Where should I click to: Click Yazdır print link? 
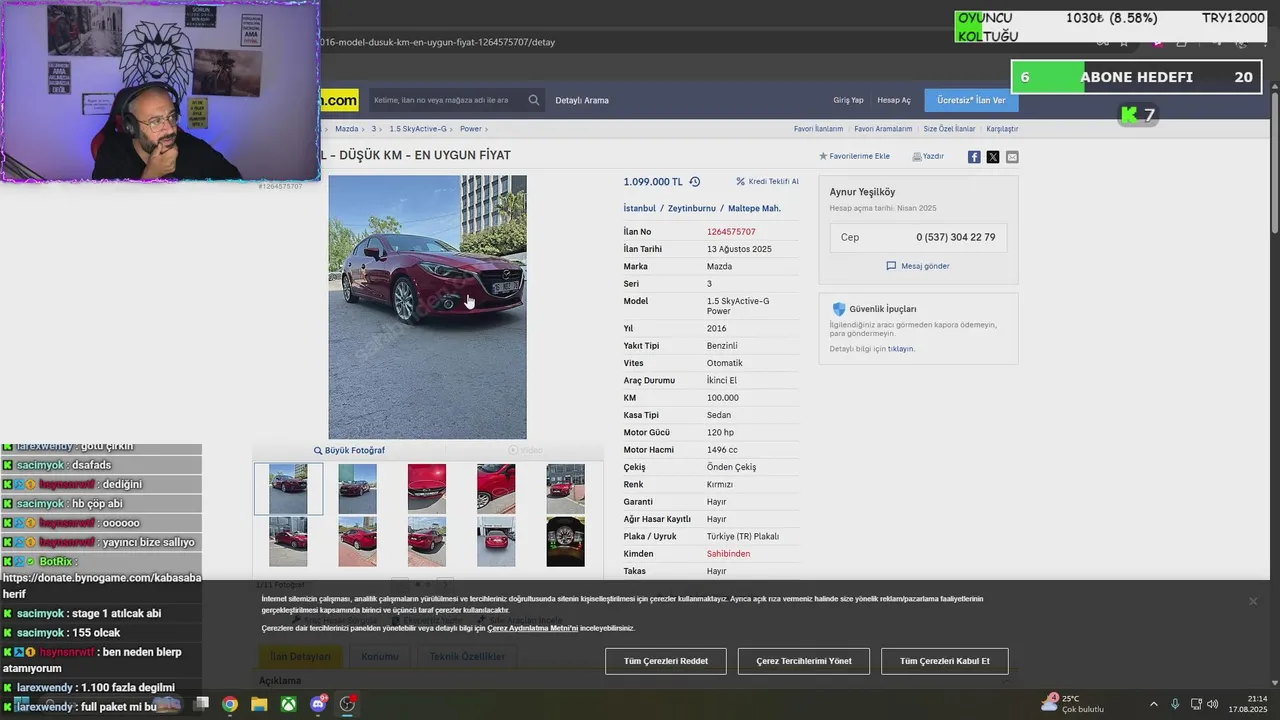(x=928, y=157)
